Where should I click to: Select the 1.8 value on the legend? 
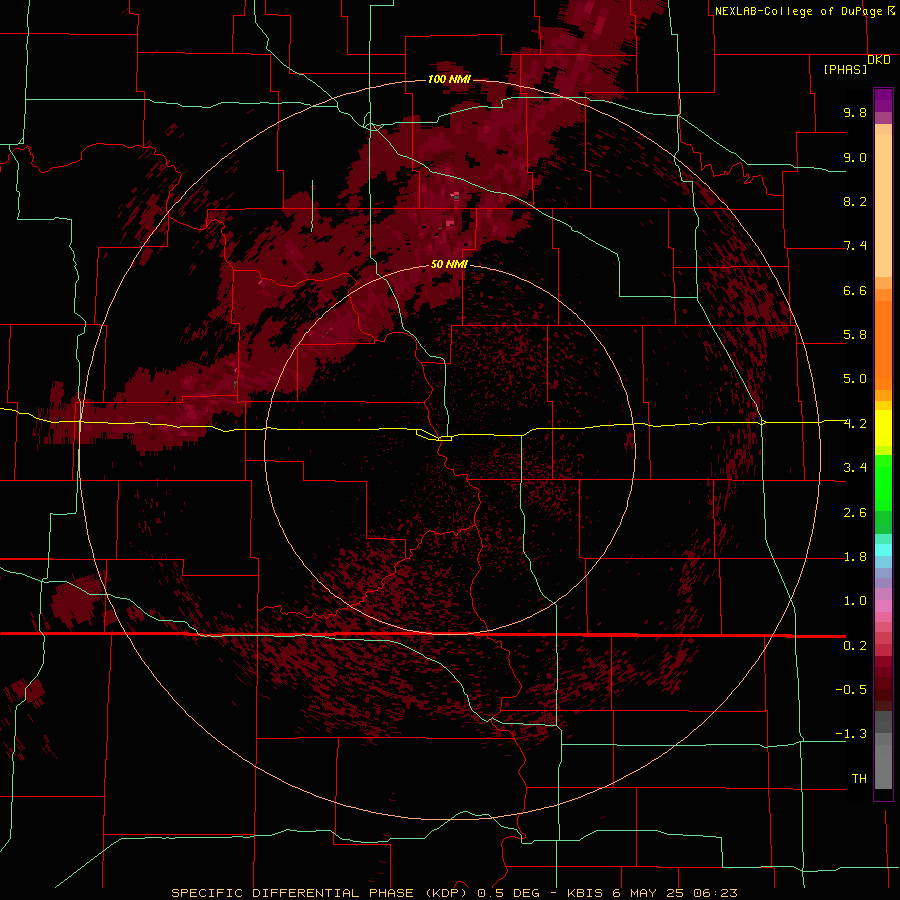click(x=855, y=557)
